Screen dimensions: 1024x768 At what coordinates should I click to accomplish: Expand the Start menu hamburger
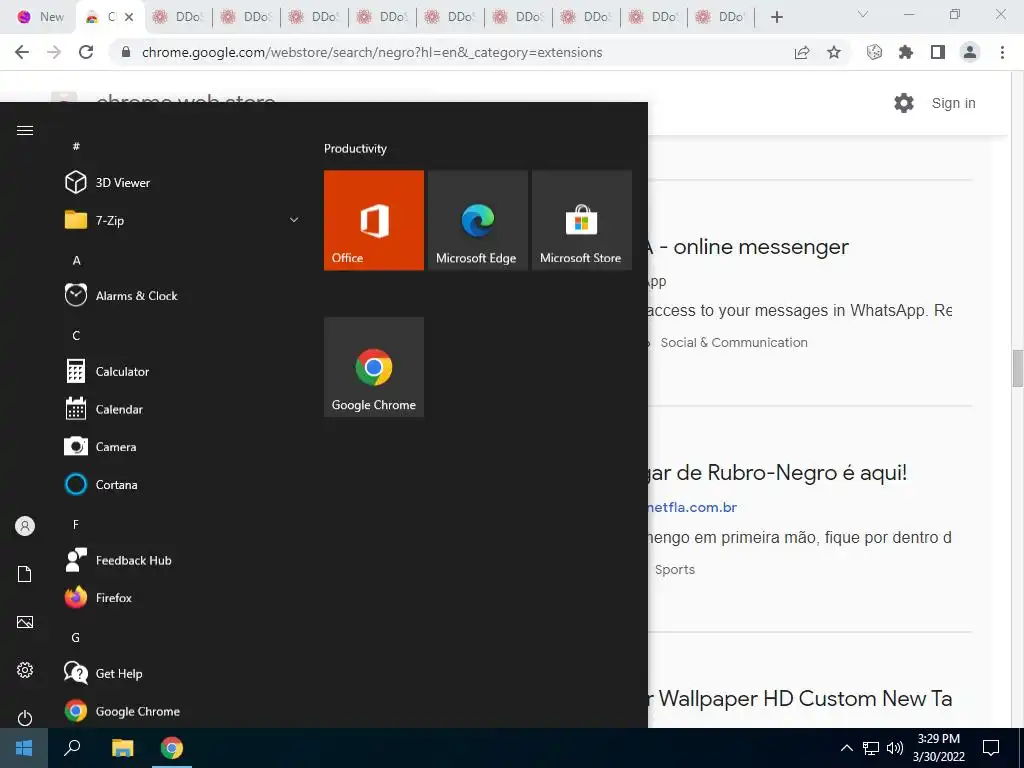[x=25, y=131]
